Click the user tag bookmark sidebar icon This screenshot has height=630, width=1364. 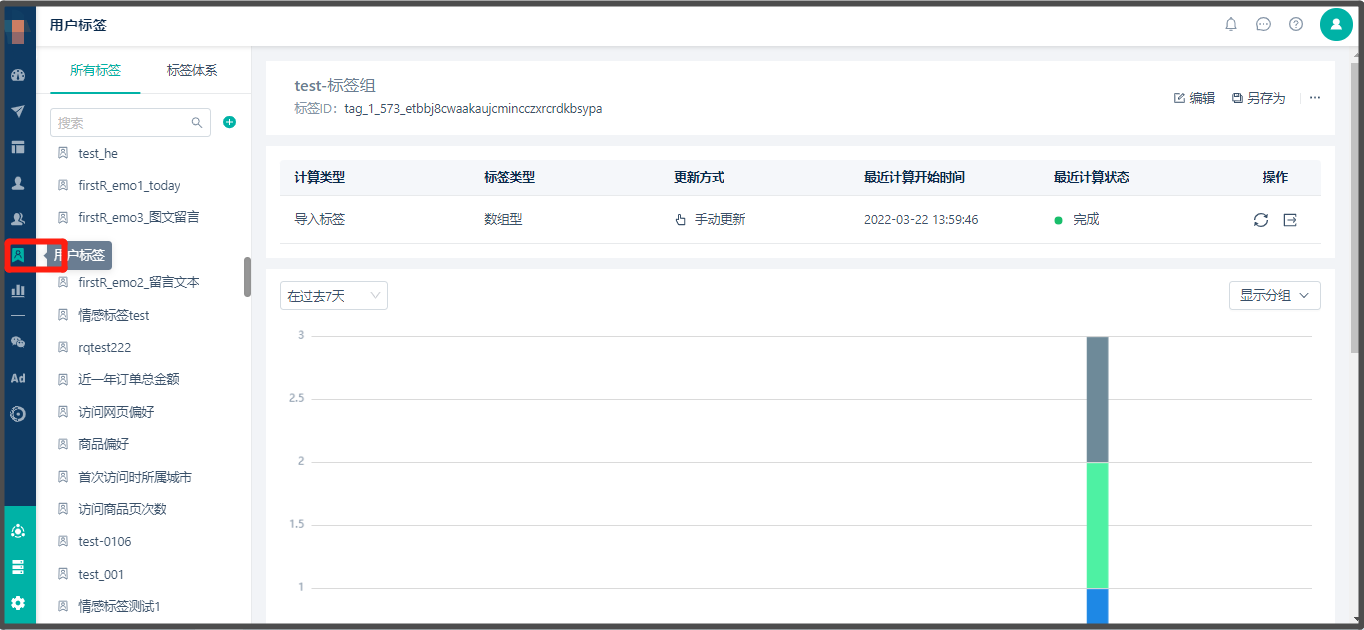point(18,255)
